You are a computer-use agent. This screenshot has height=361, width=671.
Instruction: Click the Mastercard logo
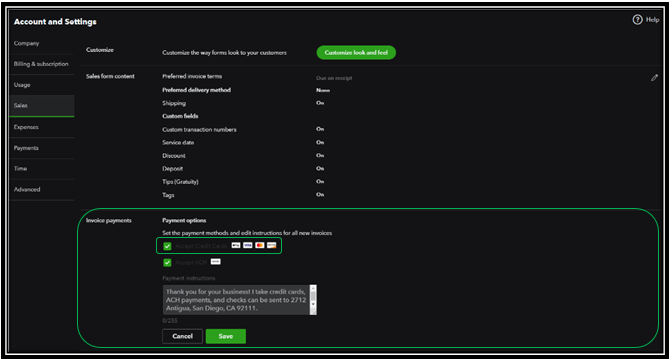[260, 245]
